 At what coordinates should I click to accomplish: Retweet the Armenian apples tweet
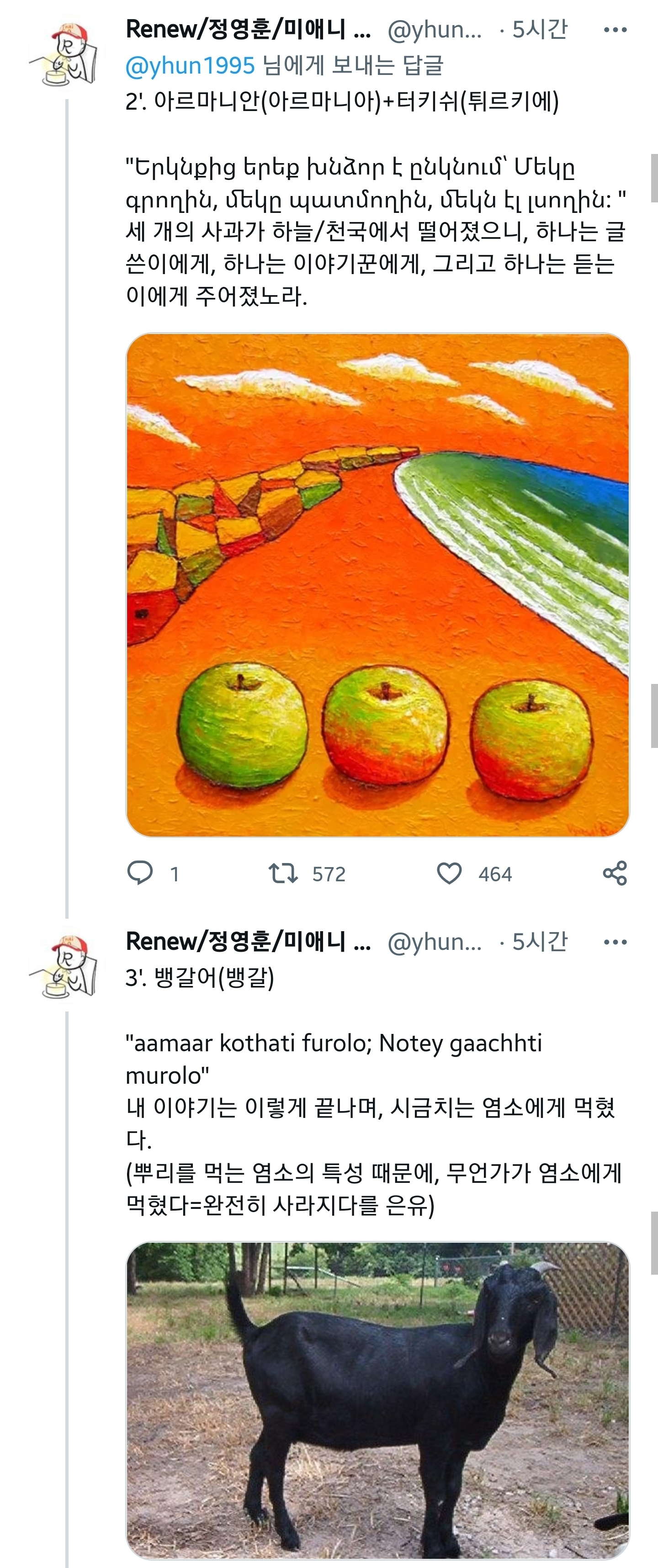coord(283,874)
